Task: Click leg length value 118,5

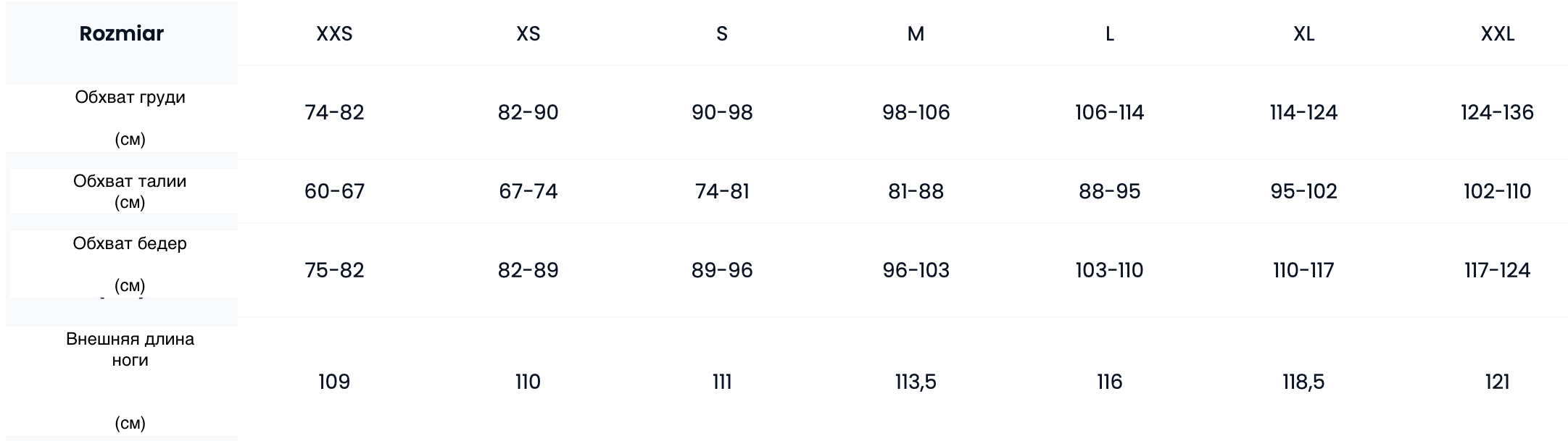Action: click(1303, 382)
